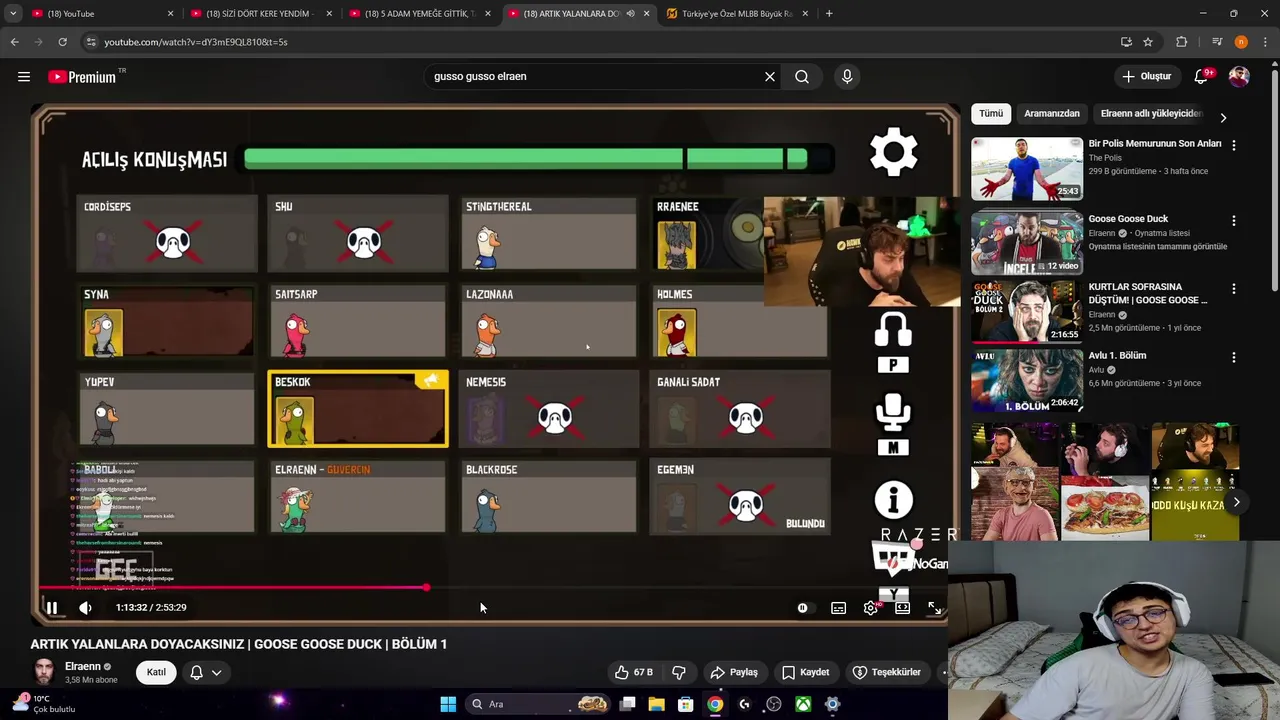The height and width of the screenshot is (720, 1280).
Task: Open the tab search dropdown arrow
Action: click(13, 14)
